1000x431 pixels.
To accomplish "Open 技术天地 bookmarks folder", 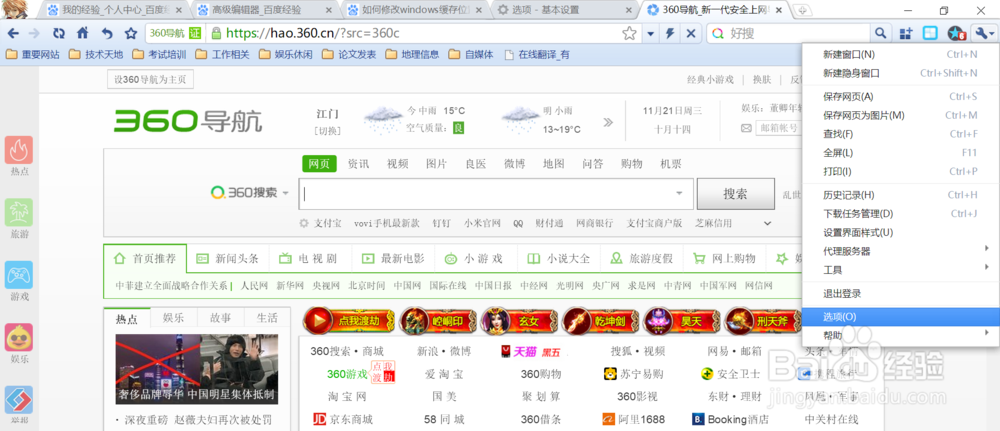I will click(96, 54).
